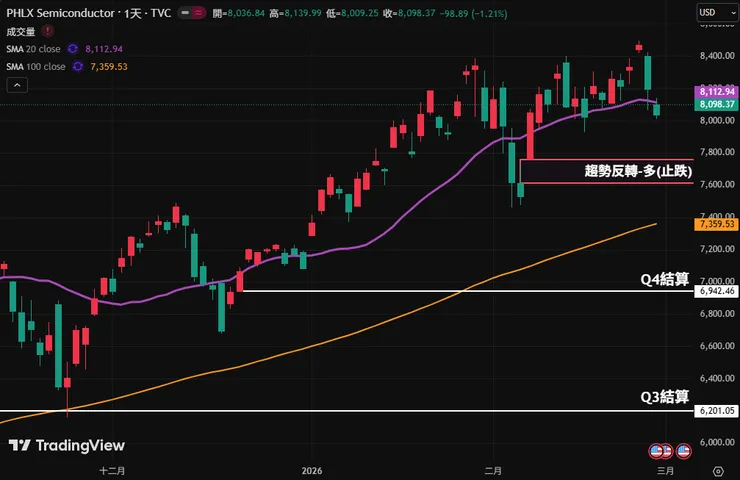This screenshot has height=480, width=740.
Task: Click the Q4結算 annotation text
Action: (x=664, y=279)
